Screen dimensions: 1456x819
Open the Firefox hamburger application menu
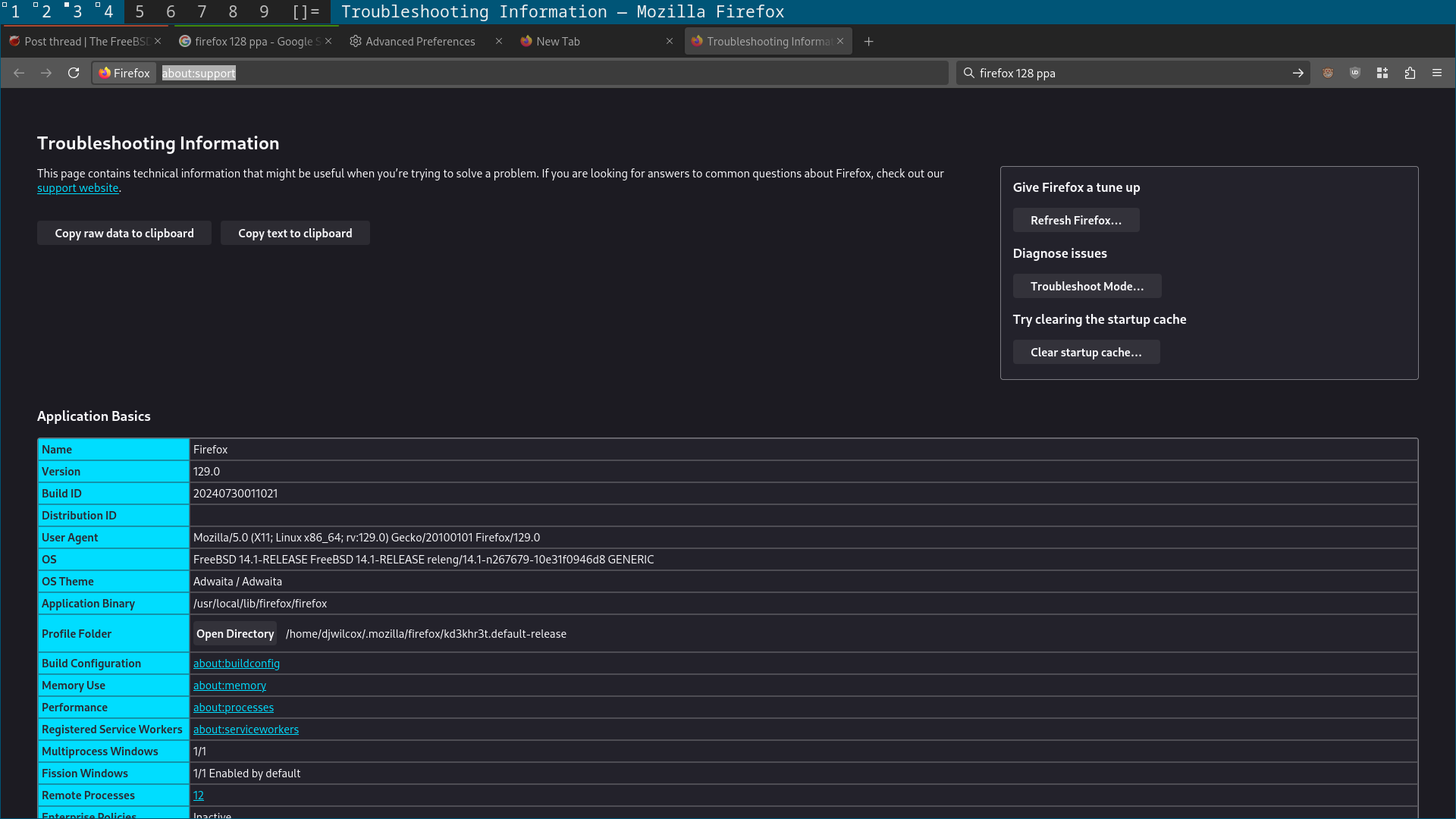coord(1437,73)
